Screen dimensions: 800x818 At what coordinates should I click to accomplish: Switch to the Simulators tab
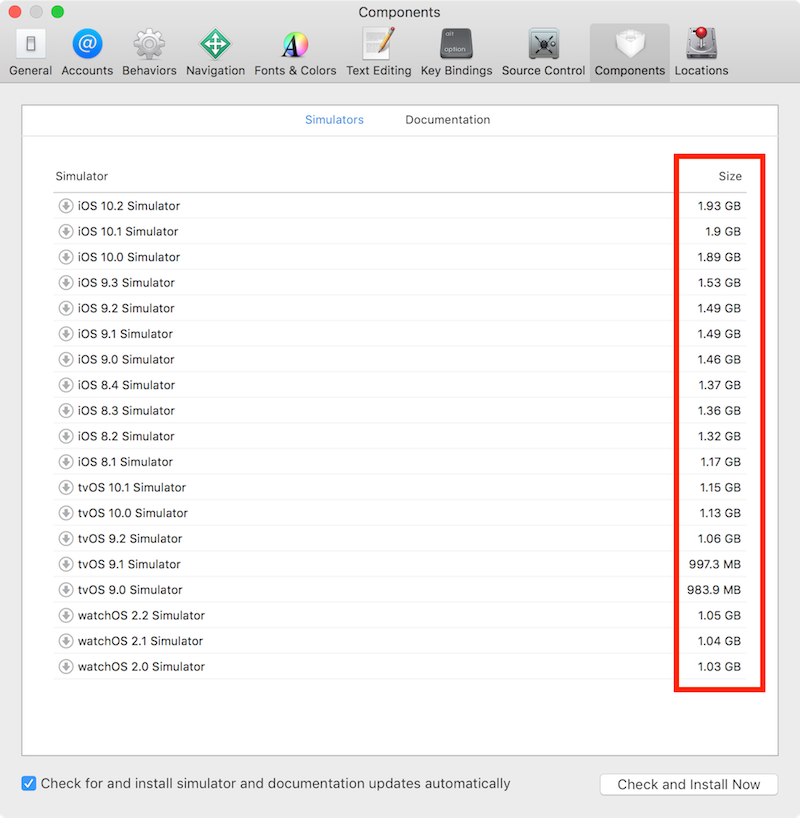click(x=334, y=119)
